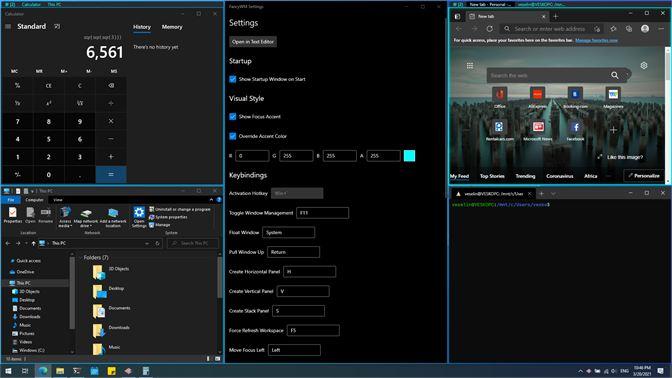Click Edge's Collections icon
The height and width of the screenshot is (378, 672).
coord(629,29)
